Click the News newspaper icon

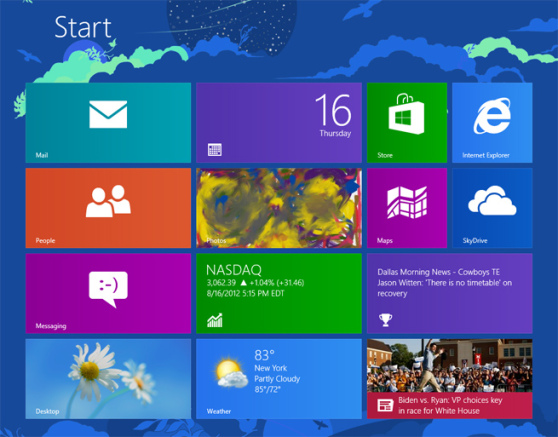[385, 405]
